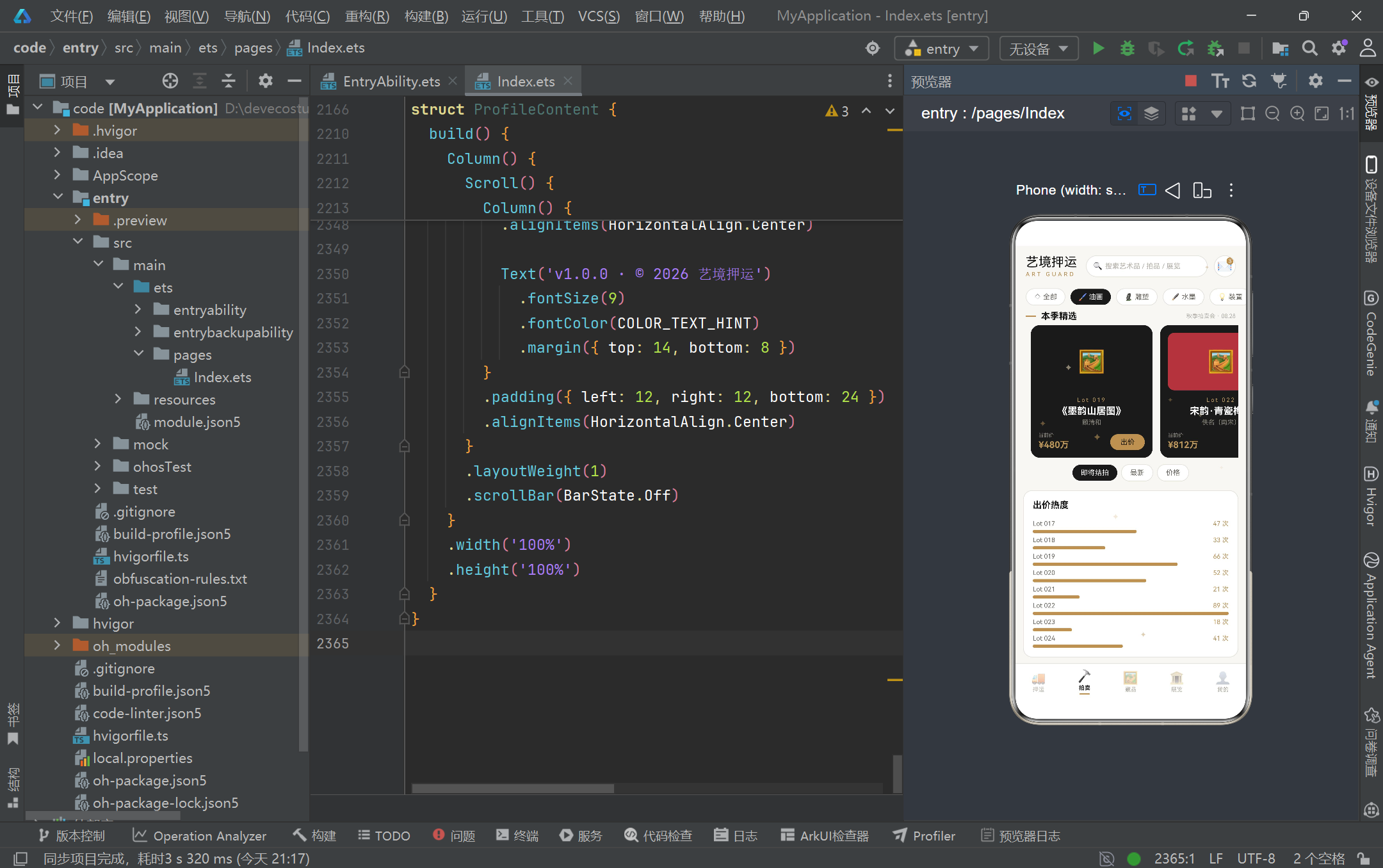Open the user account icon
The width and height of the screenshot is (1383, 868).
1368,49
